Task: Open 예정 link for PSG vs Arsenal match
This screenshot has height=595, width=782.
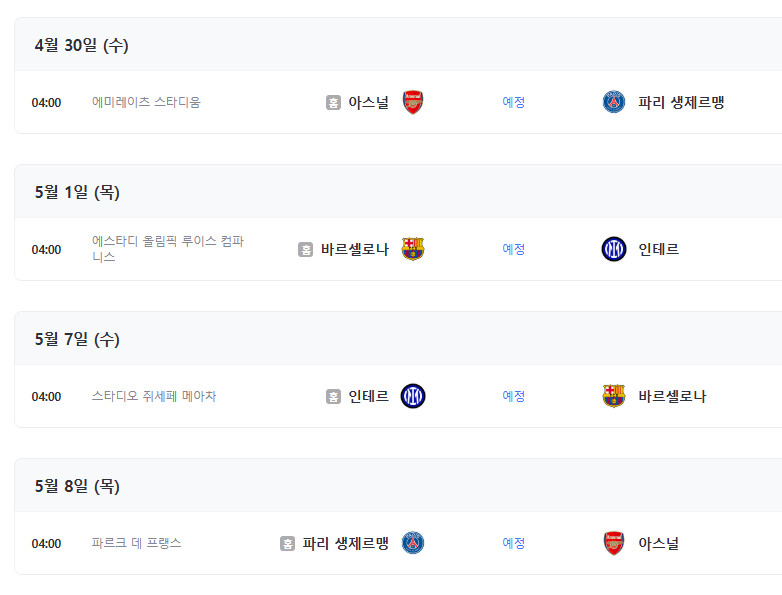Action: [x=514, y=543]
